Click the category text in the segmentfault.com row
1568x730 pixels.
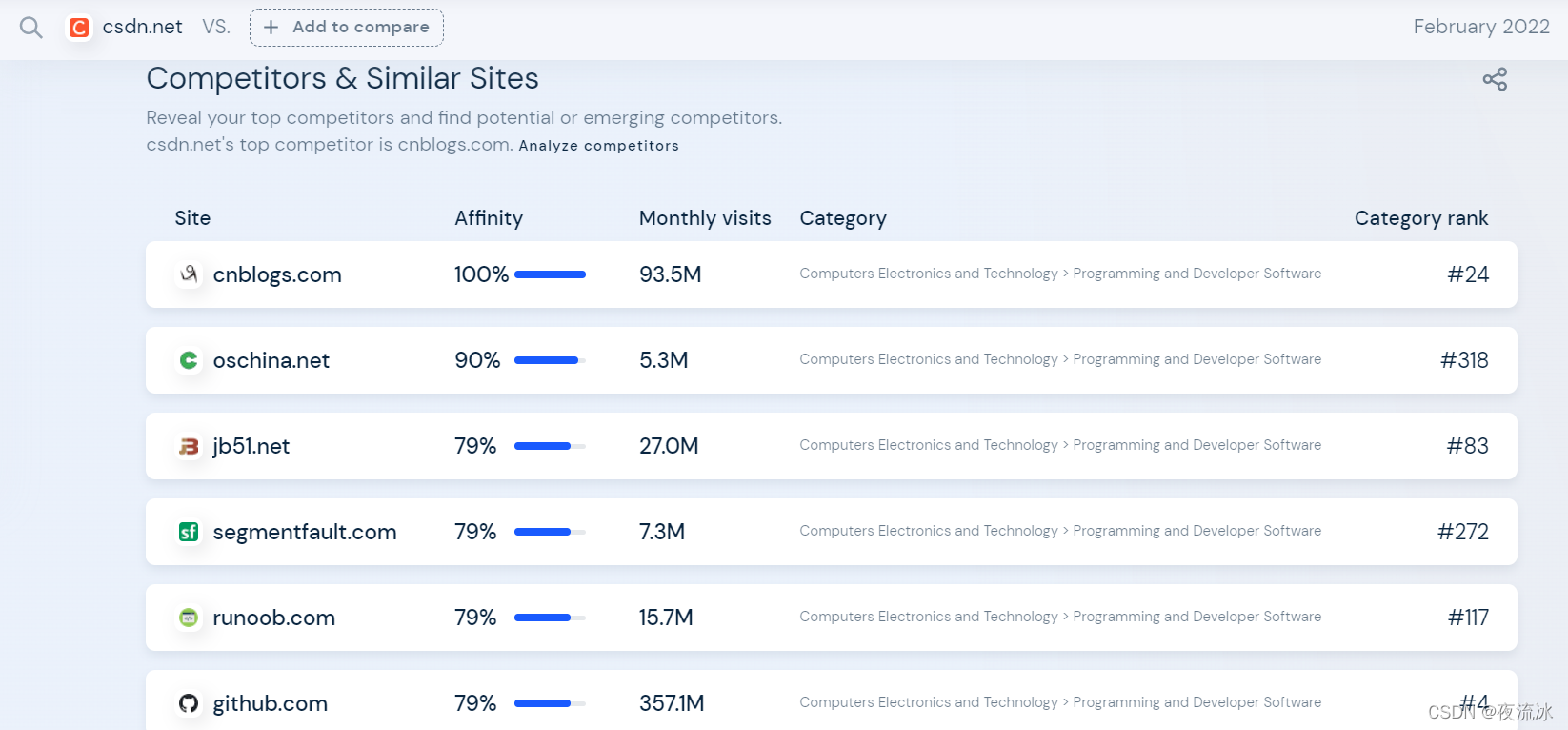click(1060, 531)
